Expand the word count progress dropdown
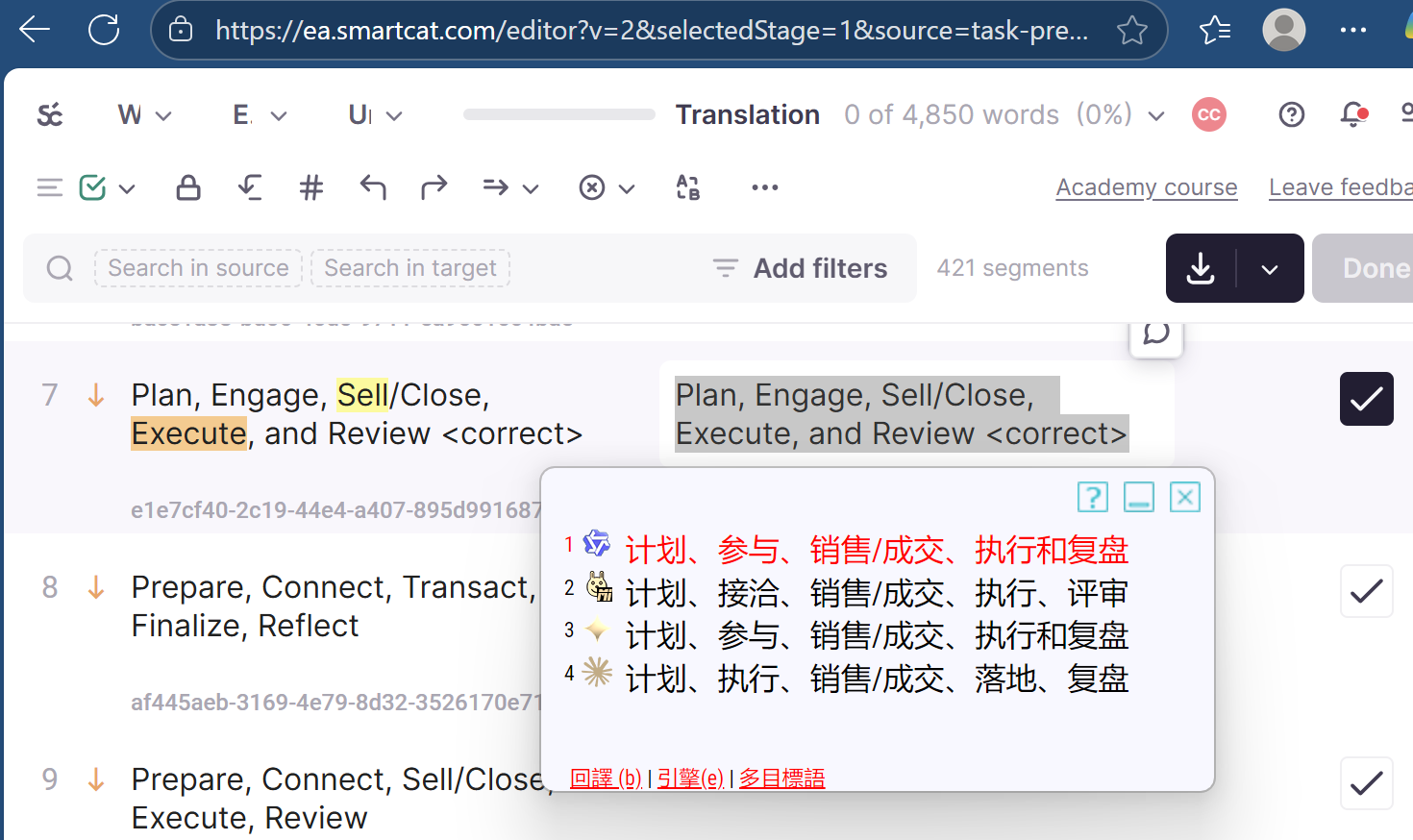The width and height of the screenshot is (1413, 840). pos(1156,116)
